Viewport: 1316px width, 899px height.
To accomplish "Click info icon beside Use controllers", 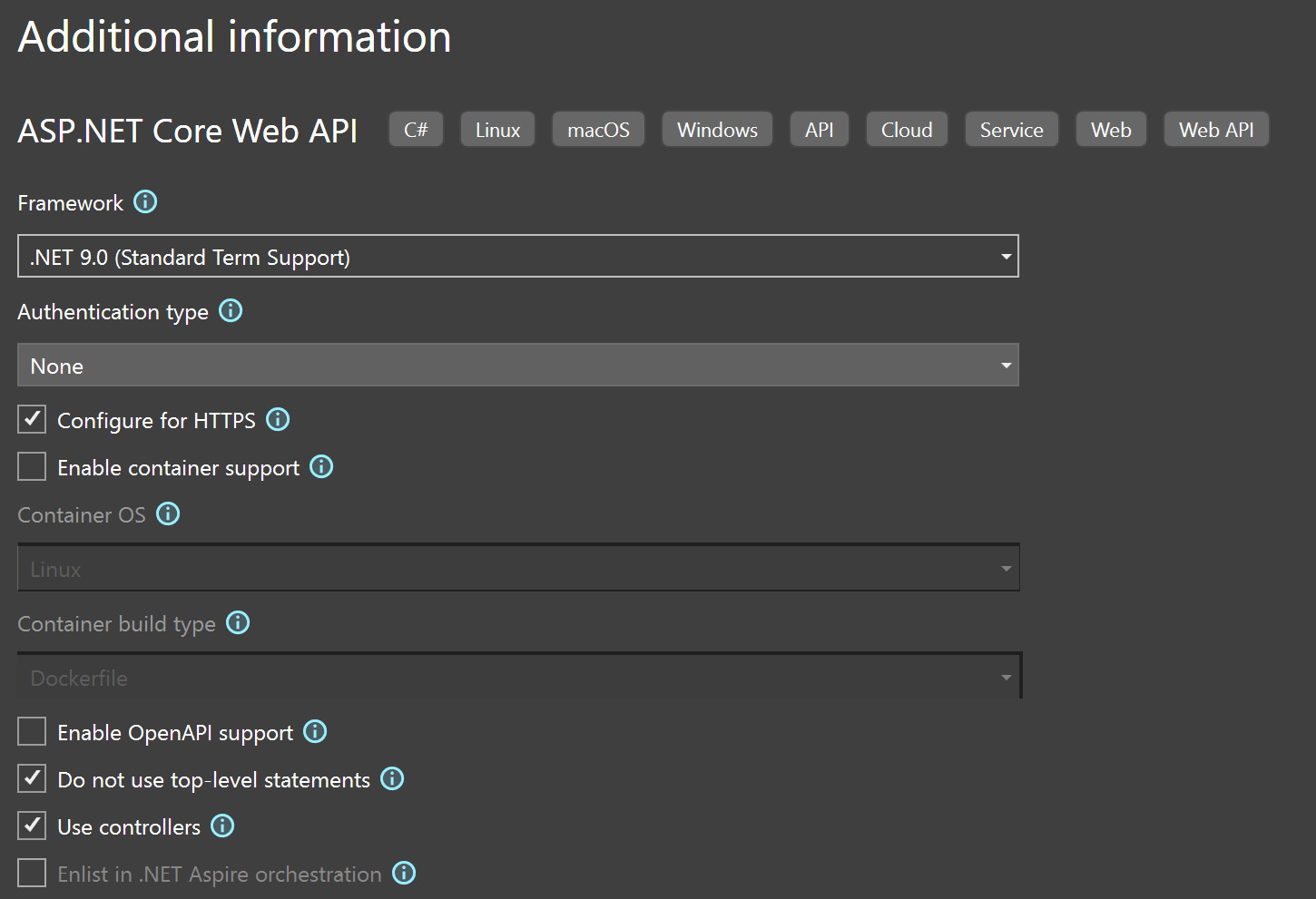I will pyautogui.click(x=222, y=826).
